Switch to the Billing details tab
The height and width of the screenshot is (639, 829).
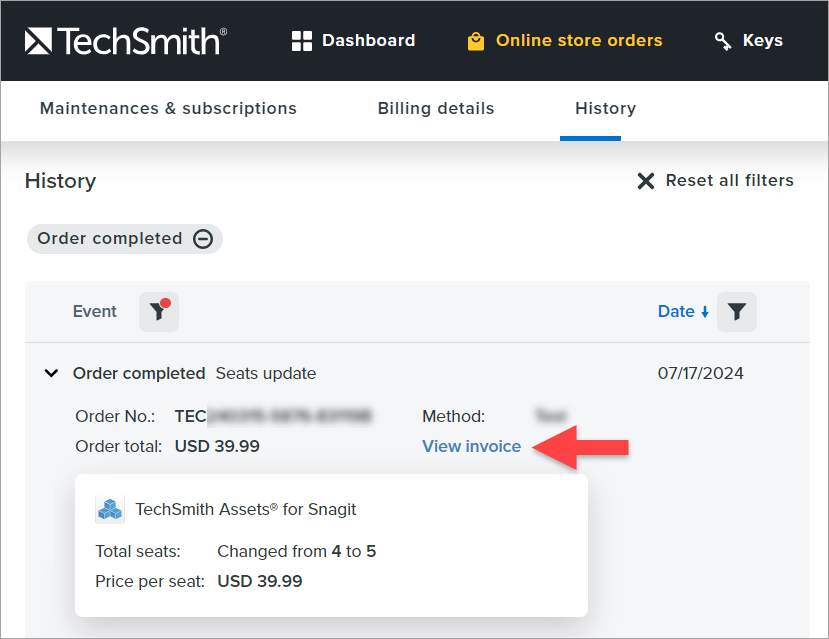[x=436, y=108]
